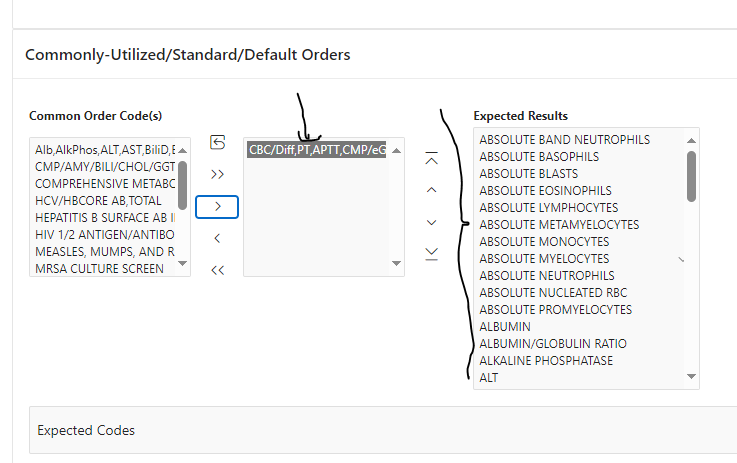Viewport: 737px width, 463px height.
Task: Click the Expected Results list scrollbar thumb
Action: click(x=691, y=176)
